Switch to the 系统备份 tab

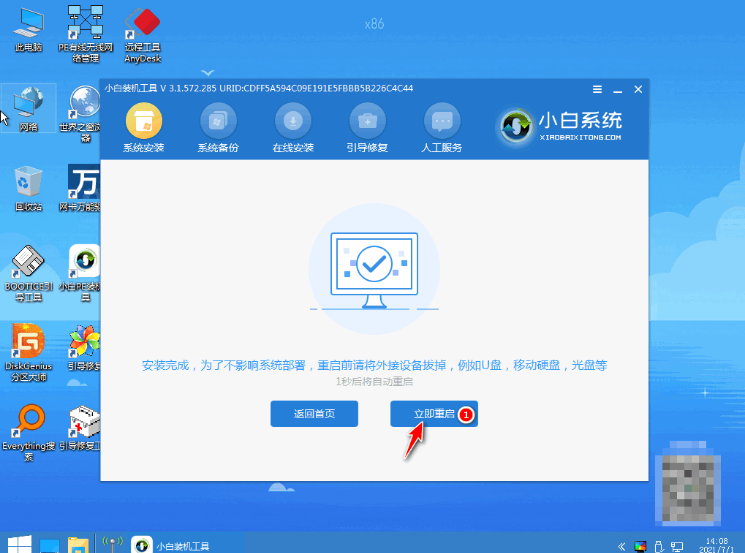point(218,128)
